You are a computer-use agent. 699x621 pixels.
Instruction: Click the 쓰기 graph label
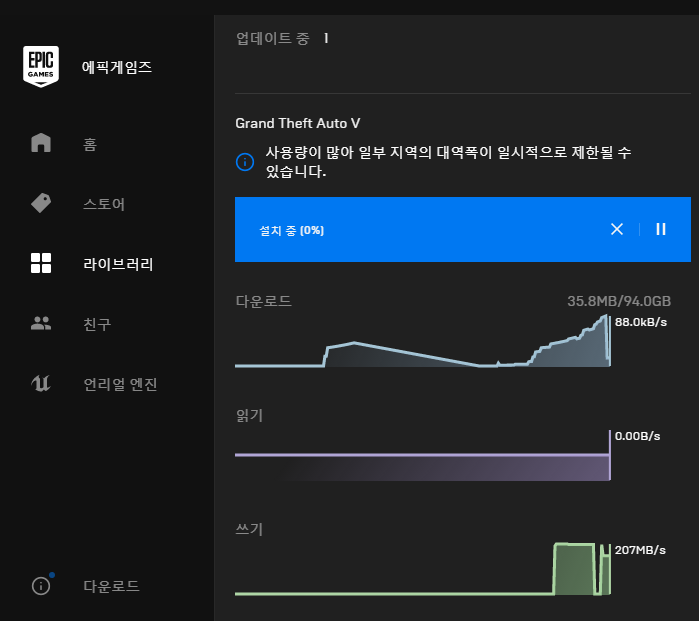tap(249, 529)
